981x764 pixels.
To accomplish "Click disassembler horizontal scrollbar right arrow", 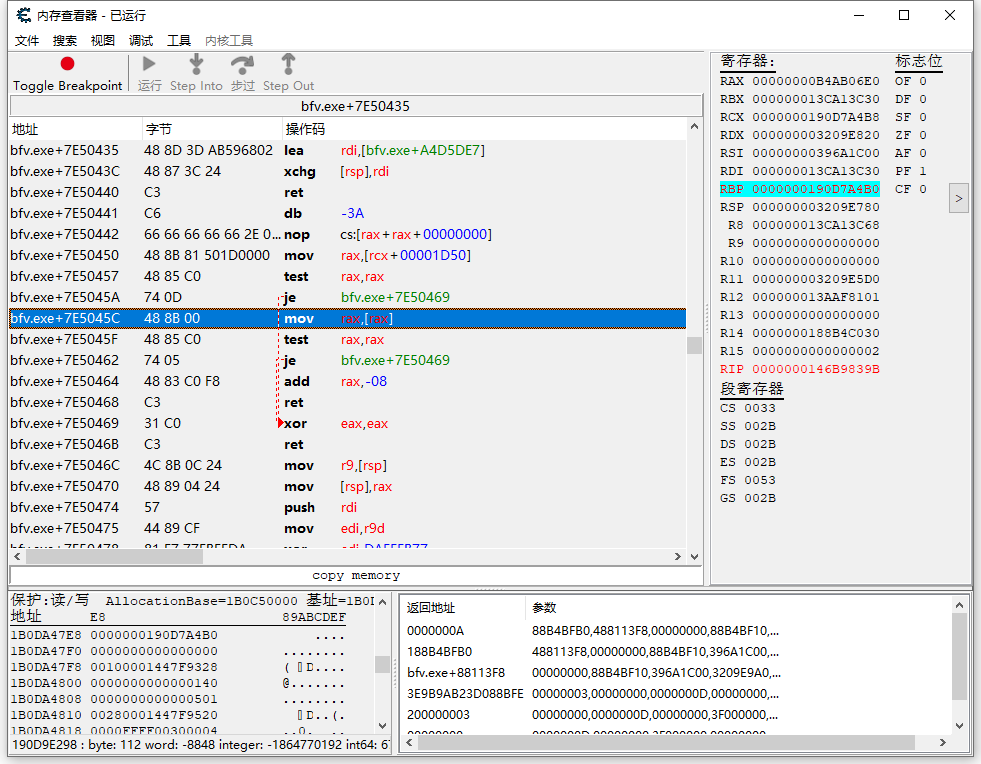I will [x=678, y=556].
